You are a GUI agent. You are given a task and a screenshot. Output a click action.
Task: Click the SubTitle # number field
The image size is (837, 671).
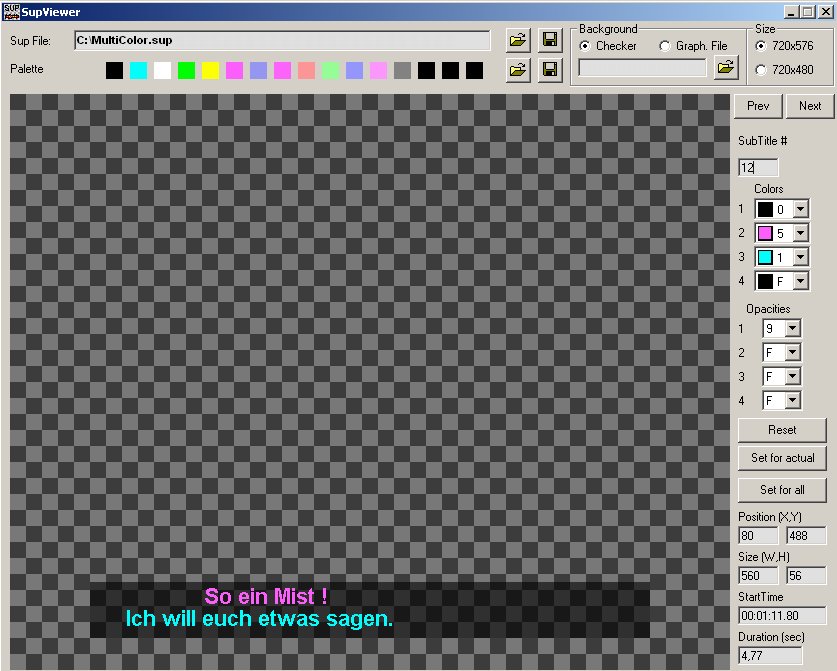point(758,168)
